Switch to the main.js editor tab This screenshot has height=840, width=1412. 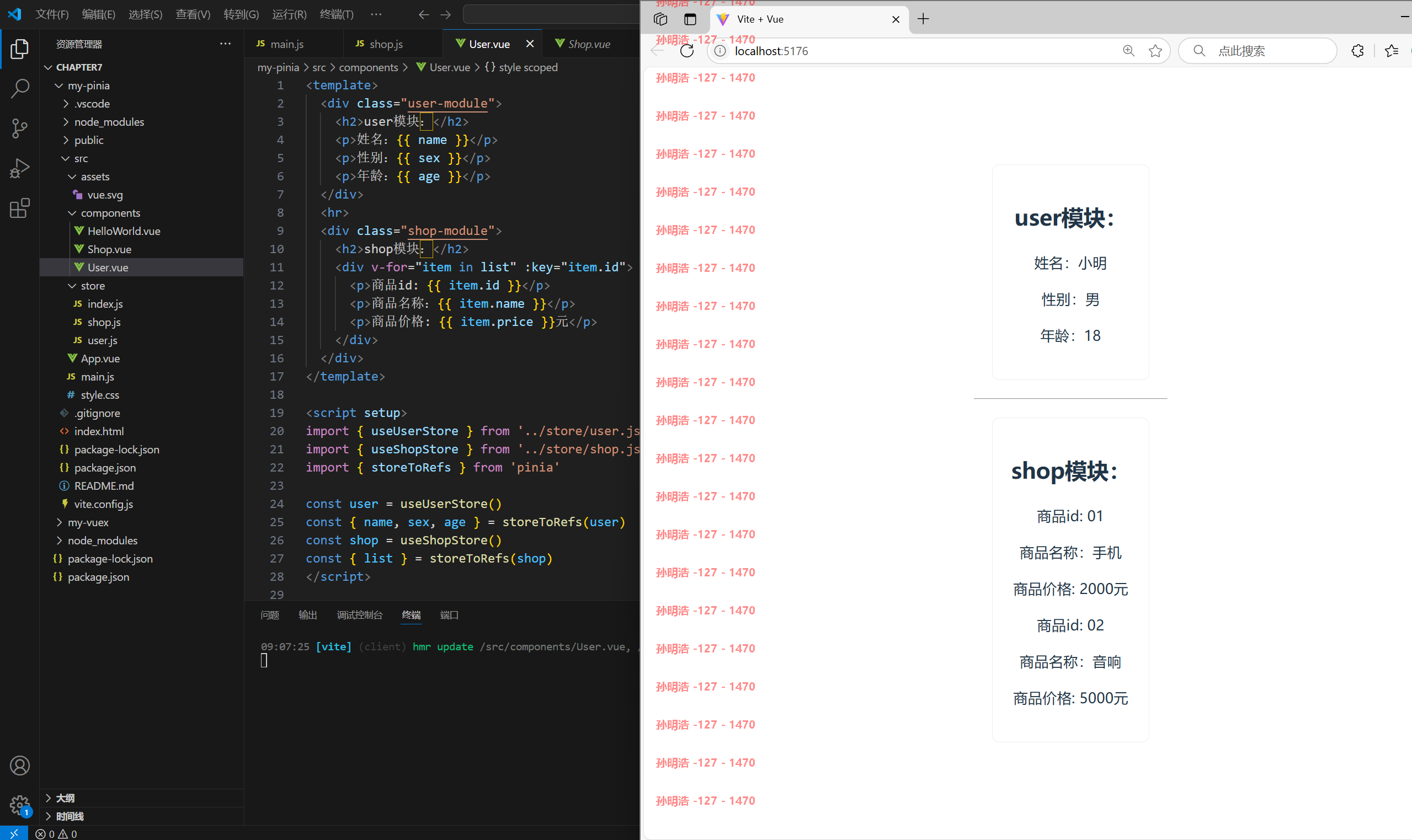pos(294,44)
